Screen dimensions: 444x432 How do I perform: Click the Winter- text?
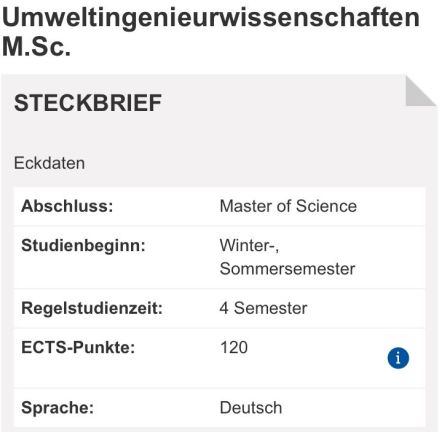[249, 246]
